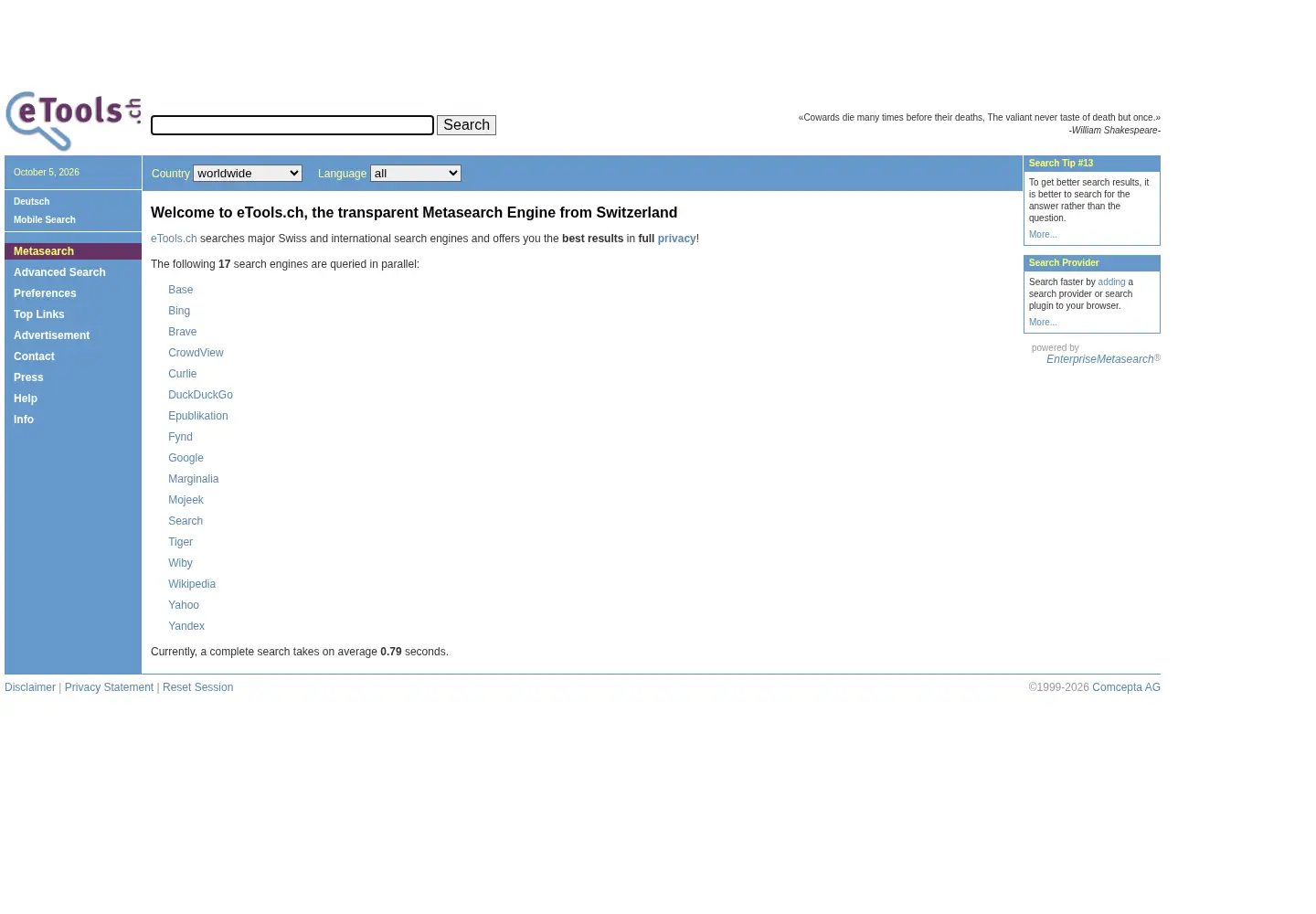Go to Preferences in sidebar
The height and width of the screenshot is (914, 1316).
[x=45, y=293]
